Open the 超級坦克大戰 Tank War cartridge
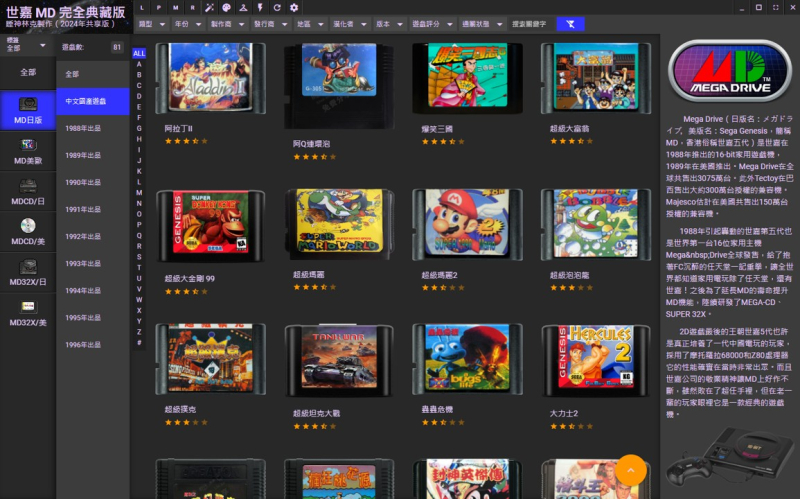 (339, 360)
